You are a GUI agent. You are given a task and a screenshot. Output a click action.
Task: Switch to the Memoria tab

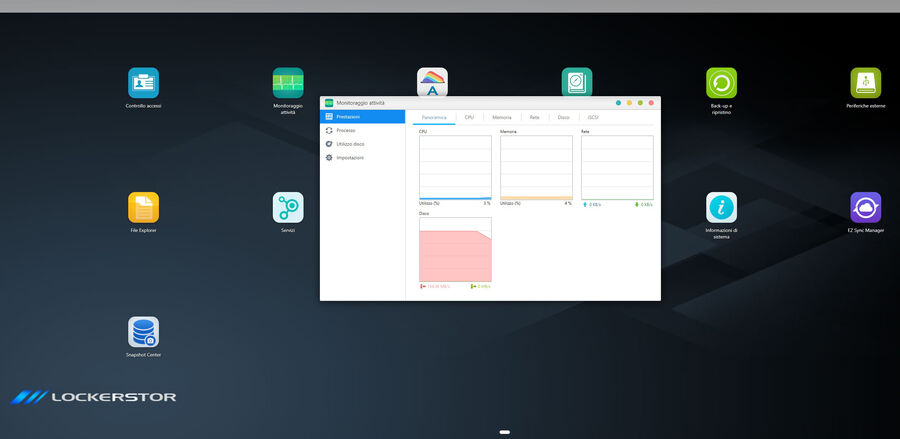(x=501, y=117)
